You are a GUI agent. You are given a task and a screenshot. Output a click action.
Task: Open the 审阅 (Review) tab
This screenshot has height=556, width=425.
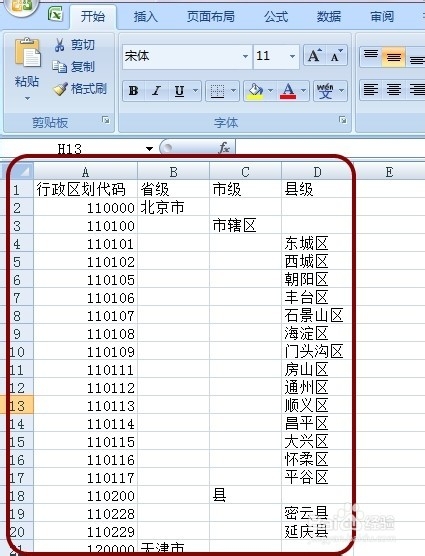(382, 17)
